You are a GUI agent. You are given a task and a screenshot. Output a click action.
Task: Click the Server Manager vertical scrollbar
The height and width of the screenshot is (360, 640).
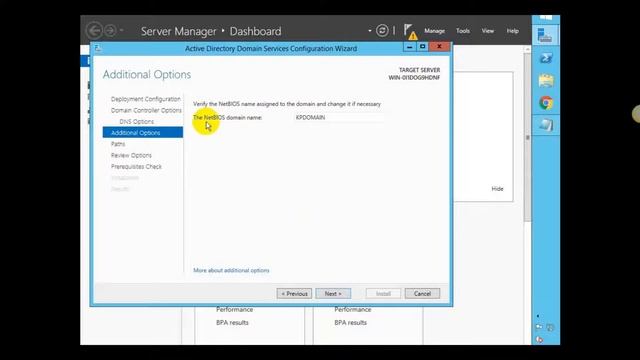527,138
